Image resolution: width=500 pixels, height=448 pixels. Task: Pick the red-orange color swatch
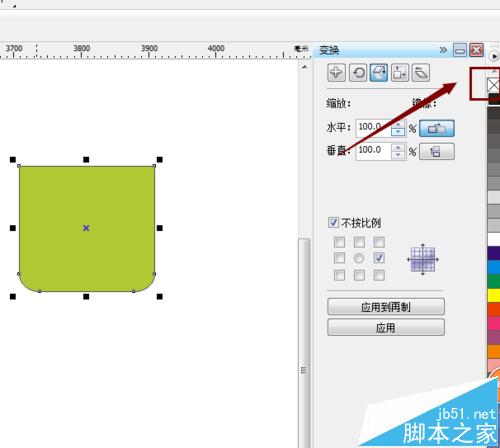494,309
